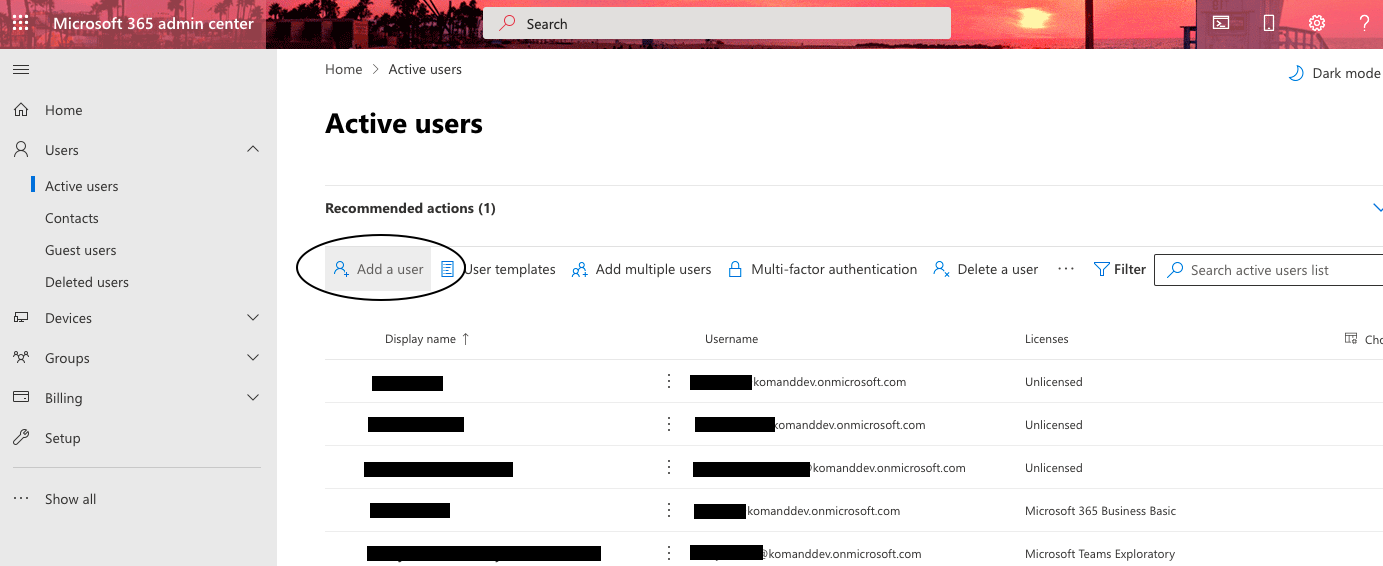Click the User templates document icon
The image size is (1383, 566).
click(x=448, y=269)
